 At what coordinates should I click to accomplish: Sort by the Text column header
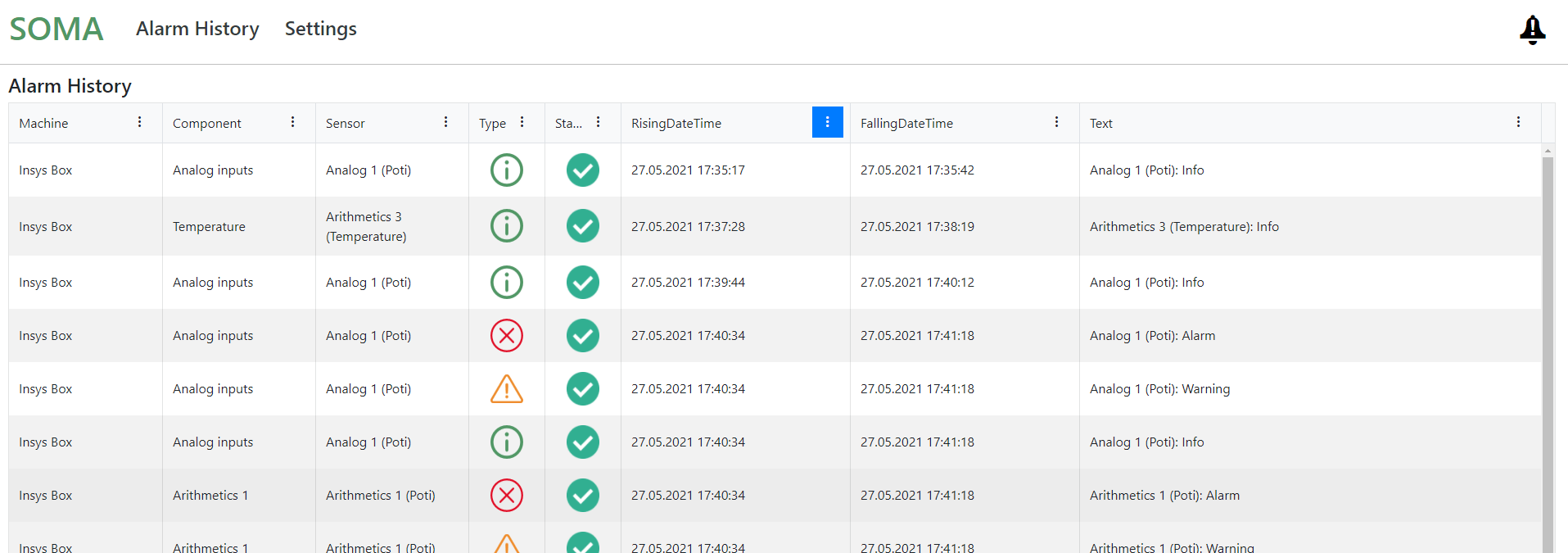click(1100, 124)
